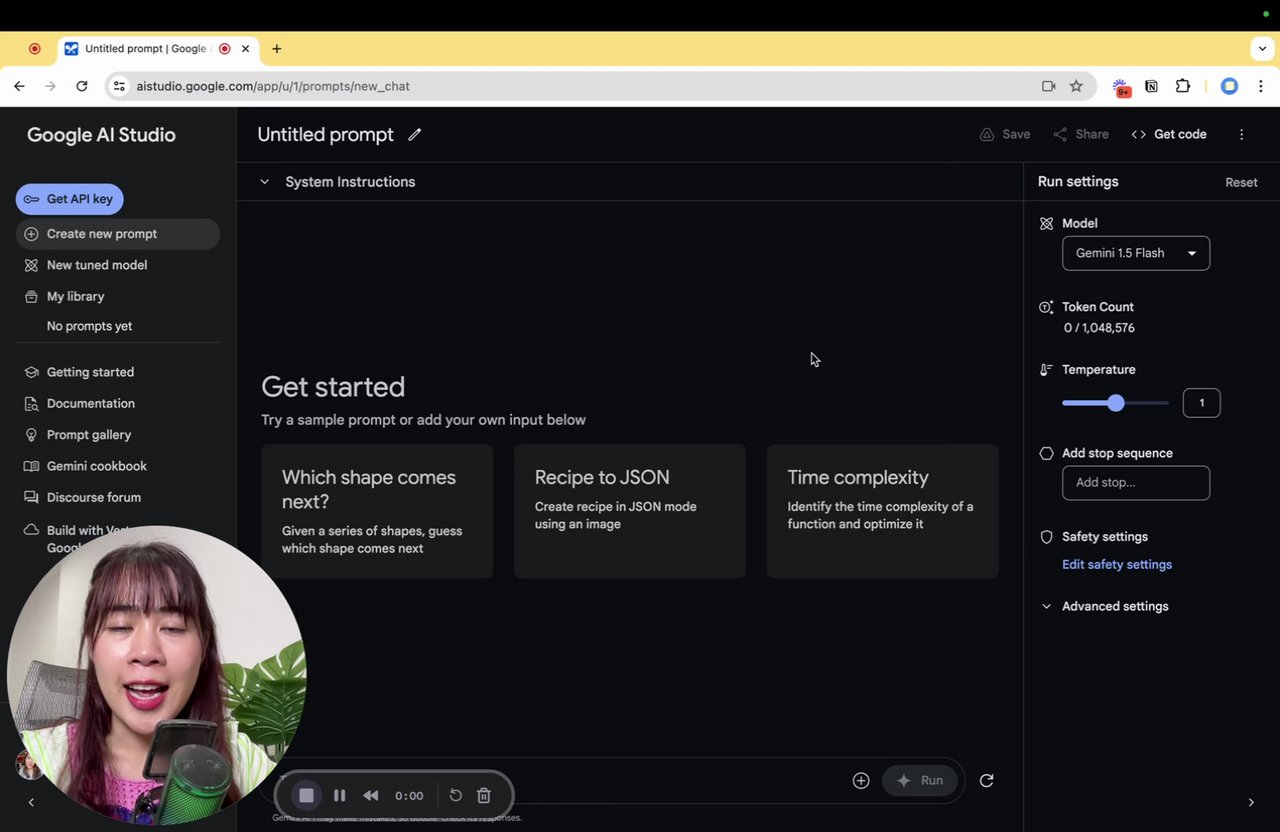The height and width of the screenshot is (832, 1280).
Task: Select the Untitled prompt browser tab
Action: click(x=158, y=48)
